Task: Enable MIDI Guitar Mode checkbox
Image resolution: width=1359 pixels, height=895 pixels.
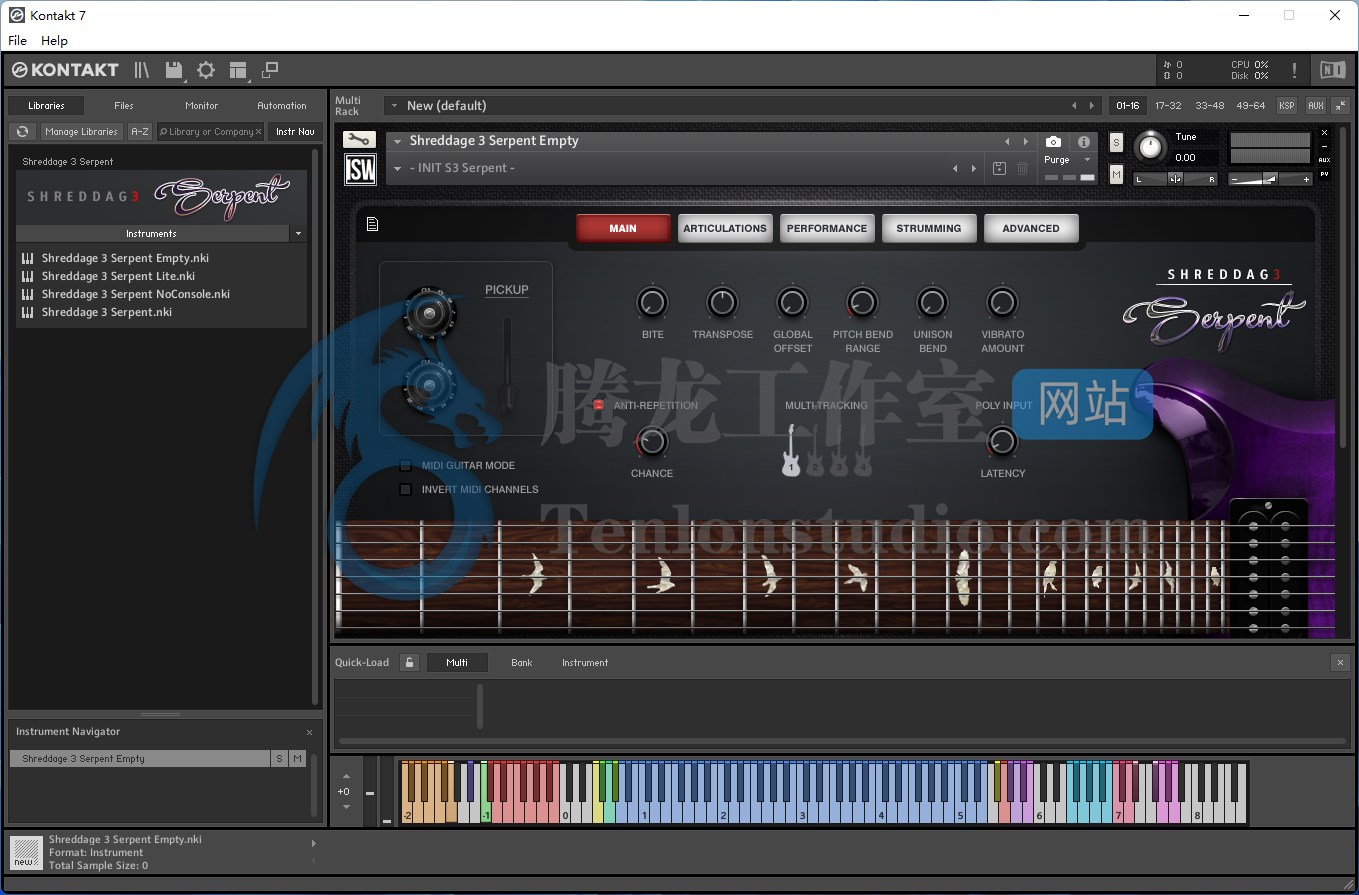Action: [x=405, y=465]
